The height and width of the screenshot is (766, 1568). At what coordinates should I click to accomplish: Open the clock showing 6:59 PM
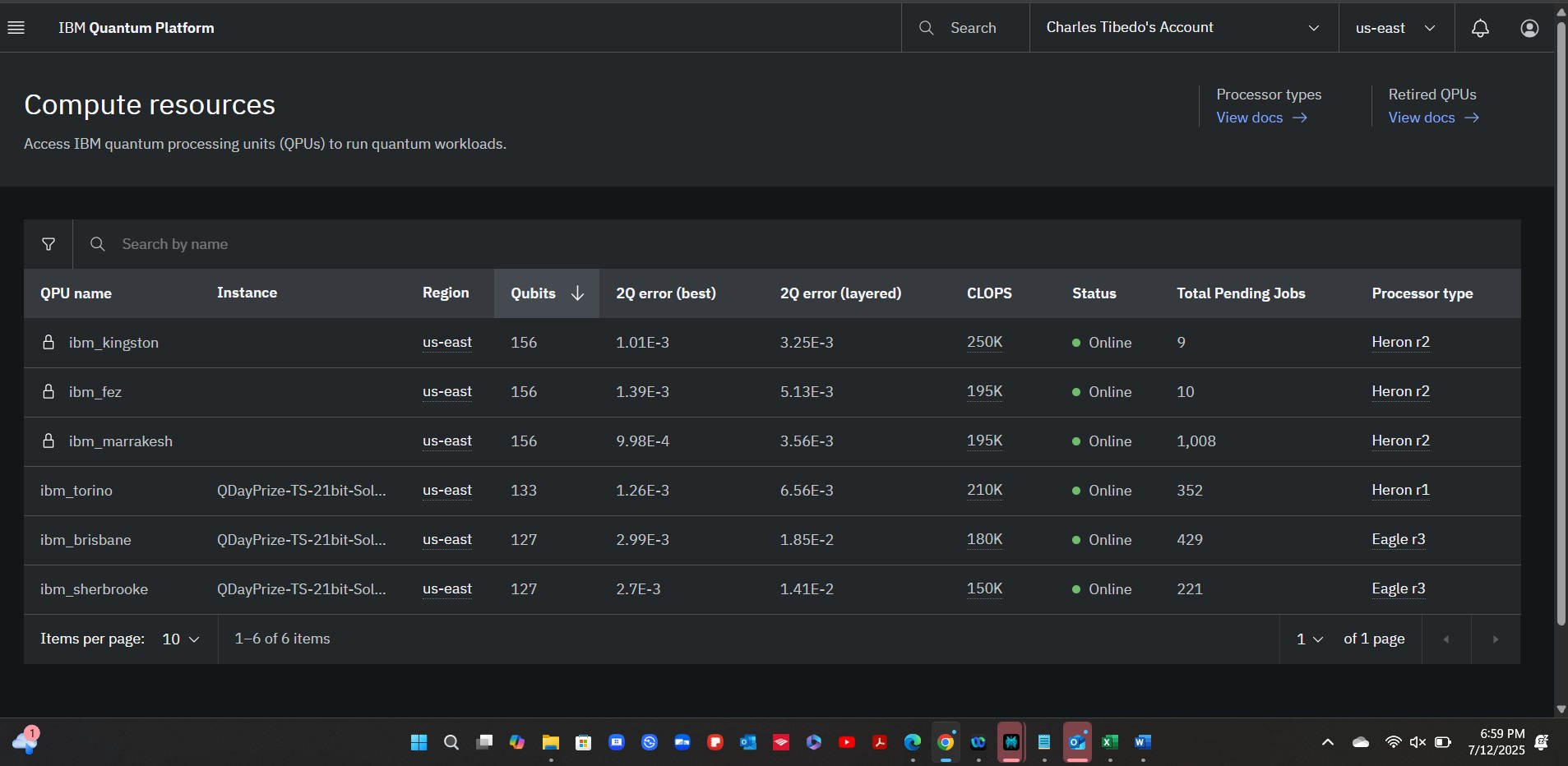click(1496, 741)
